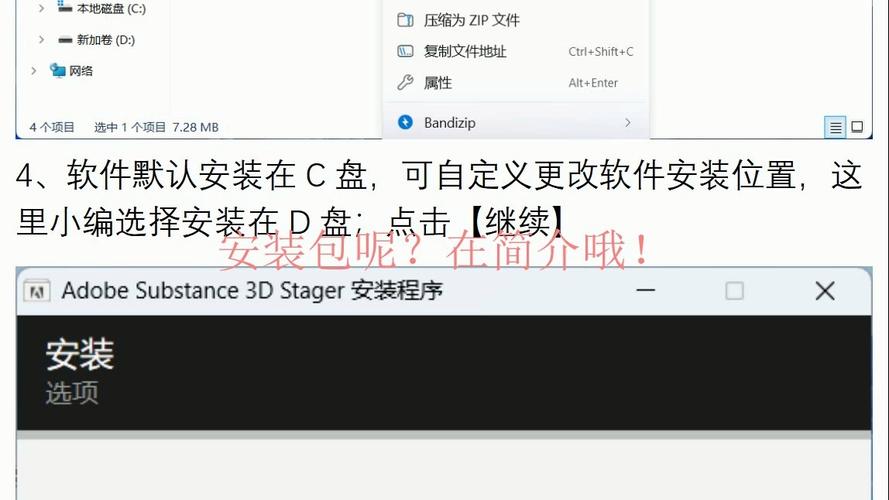Expand the 网络 tree node

pos(33,71)
